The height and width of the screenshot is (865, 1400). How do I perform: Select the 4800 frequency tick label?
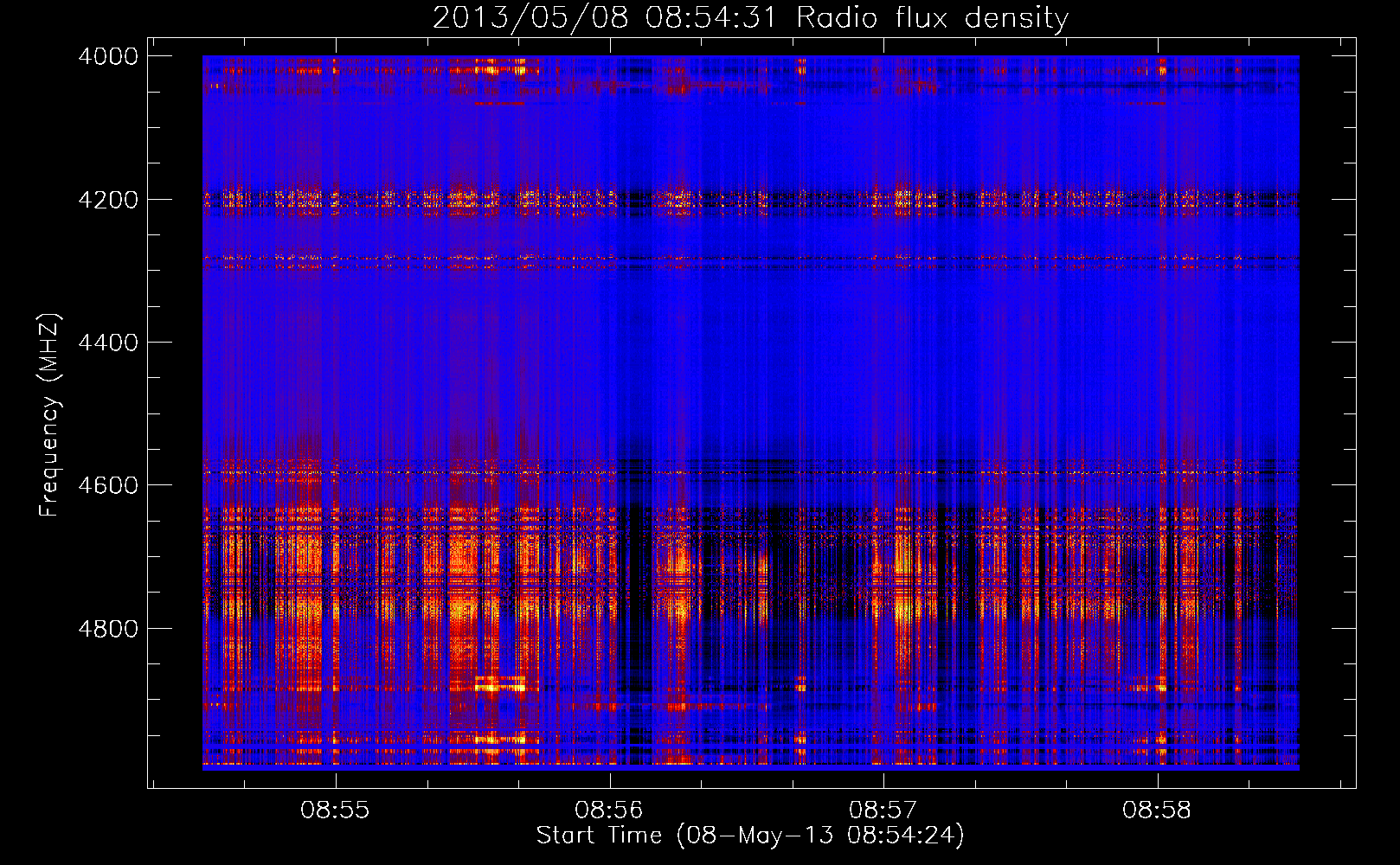(x=108, y=628)
